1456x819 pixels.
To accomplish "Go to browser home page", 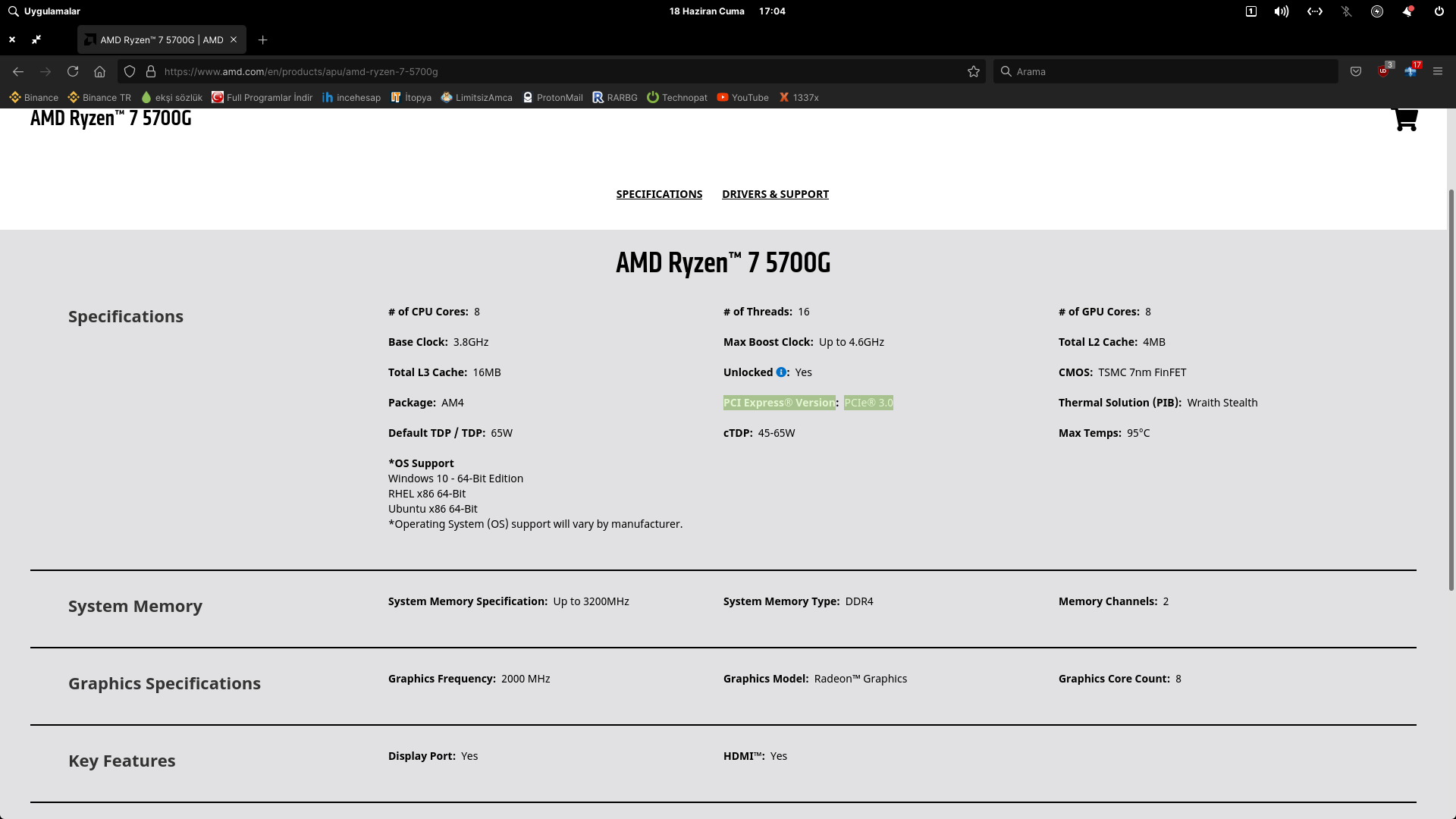I will [99, 71].
